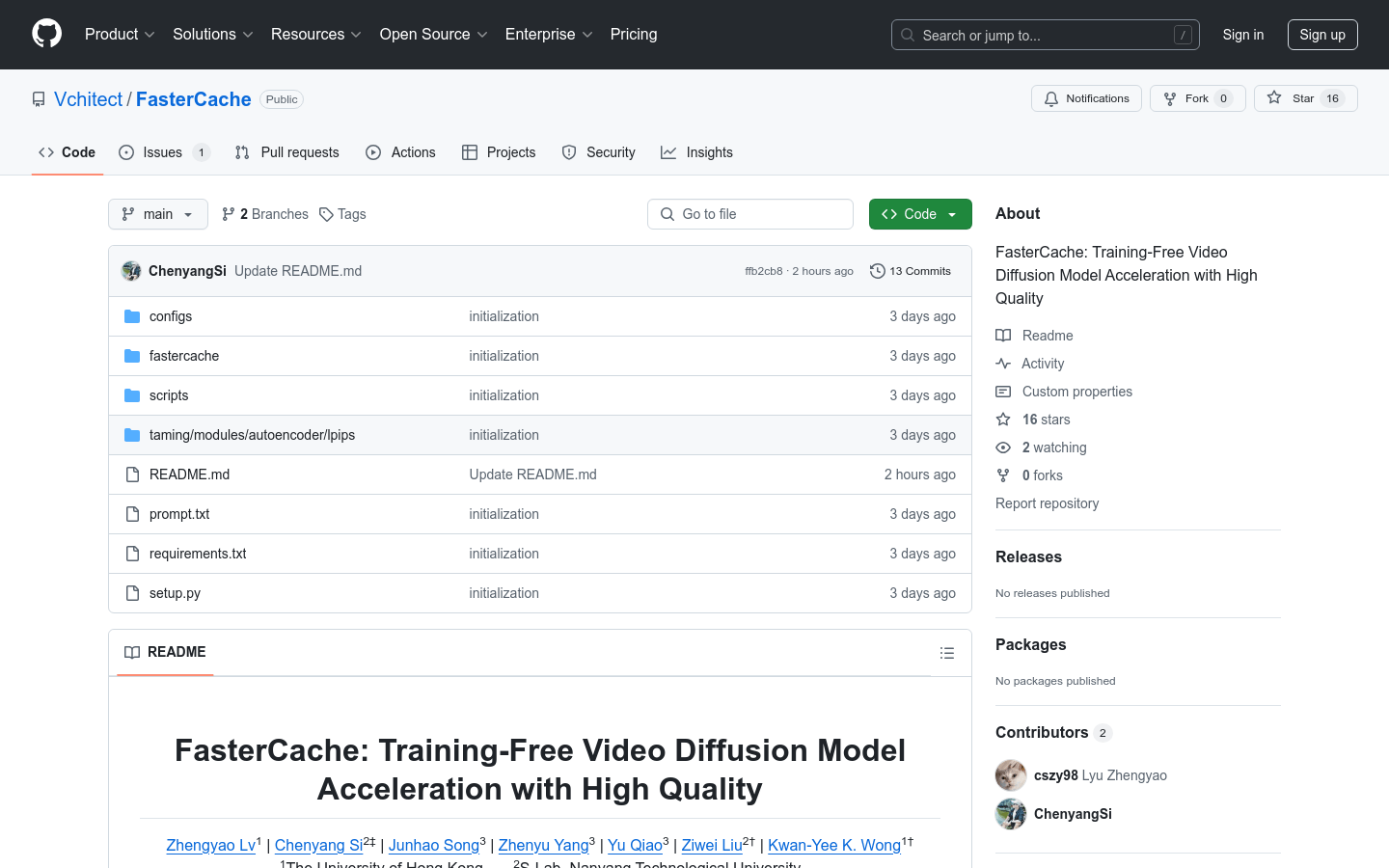Open the Contributors heading link
The height and width of the screenshot is (868, 1389).
pyautogui.click(x=1053, y=732)
